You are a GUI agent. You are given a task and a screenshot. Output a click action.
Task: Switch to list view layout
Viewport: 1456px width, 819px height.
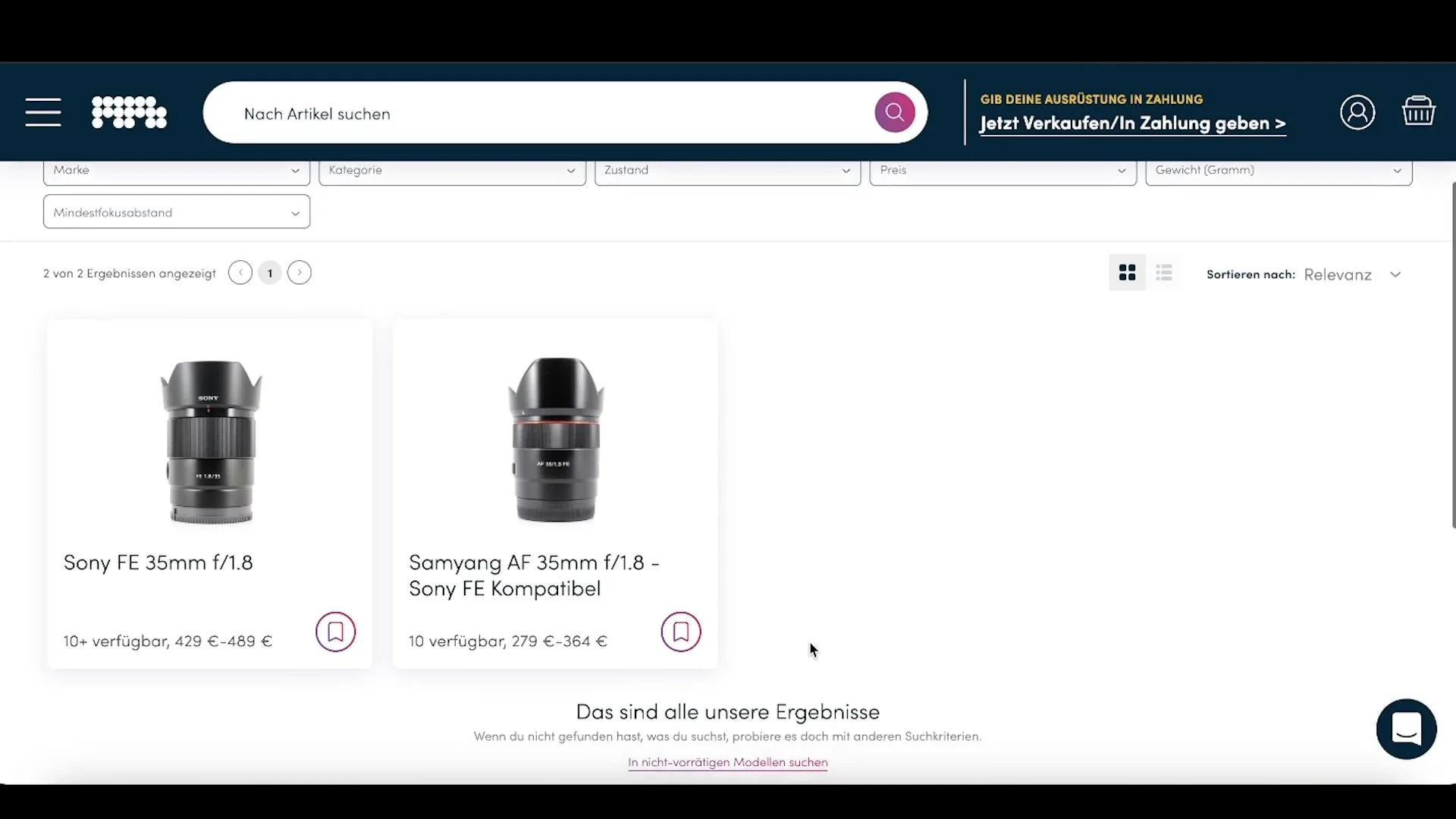(1164, 273)
